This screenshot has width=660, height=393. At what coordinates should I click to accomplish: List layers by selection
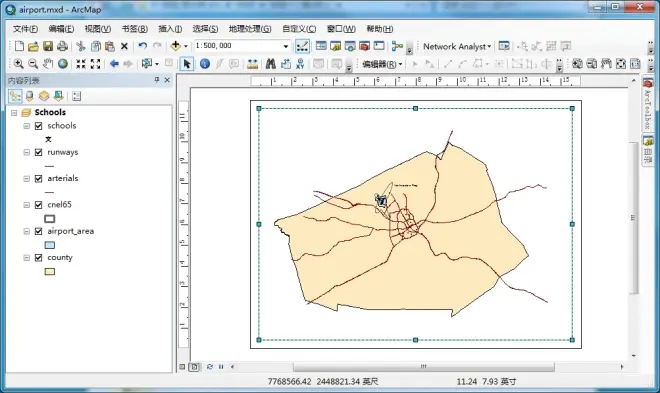[58, 96]
